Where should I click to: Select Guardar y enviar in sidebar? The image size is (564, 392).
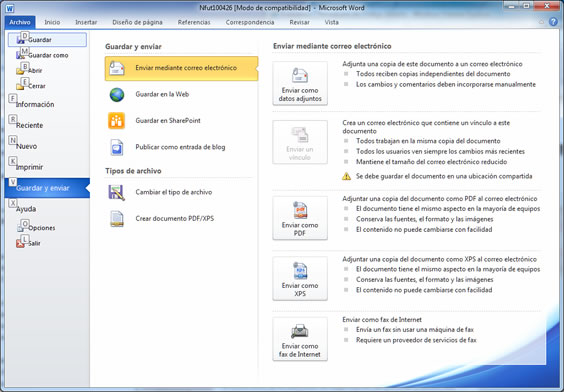47,188
